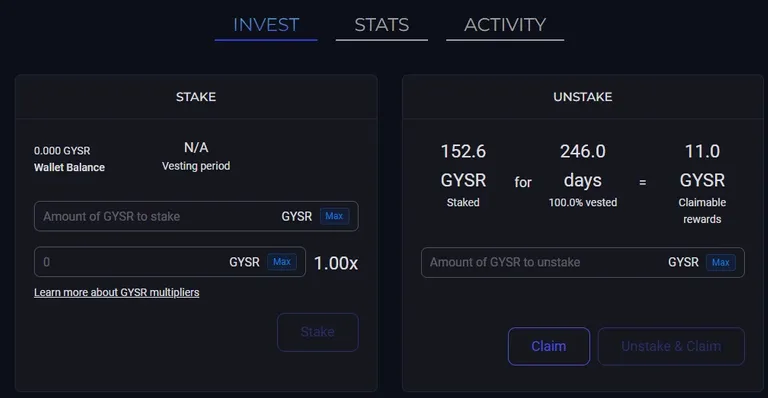Open the ACTIVITY tab
Image resolution: width=768 pixels, height=398 pixels.
(x=505, y=25)
